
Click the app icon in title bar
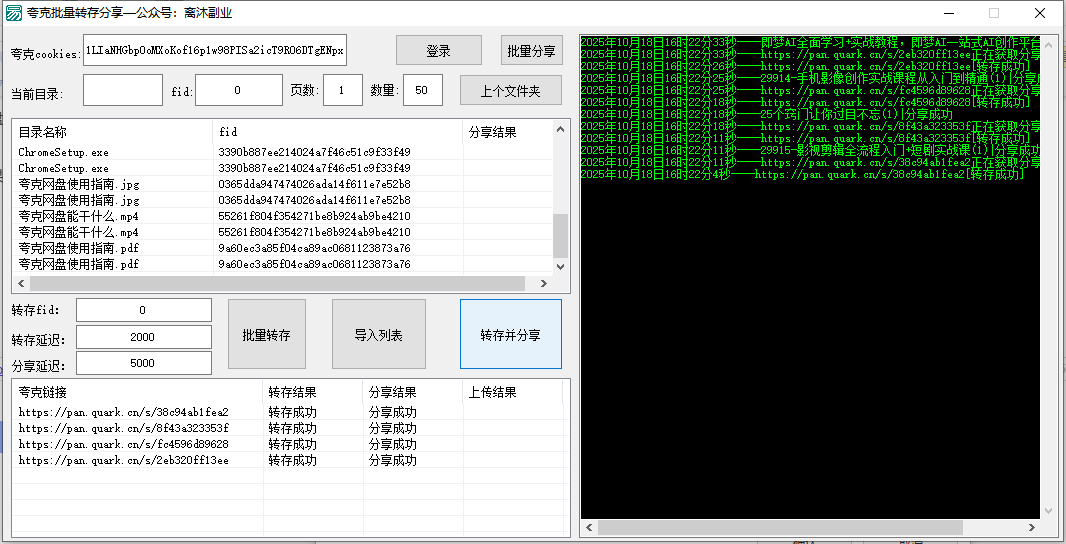tap(14, 13)
